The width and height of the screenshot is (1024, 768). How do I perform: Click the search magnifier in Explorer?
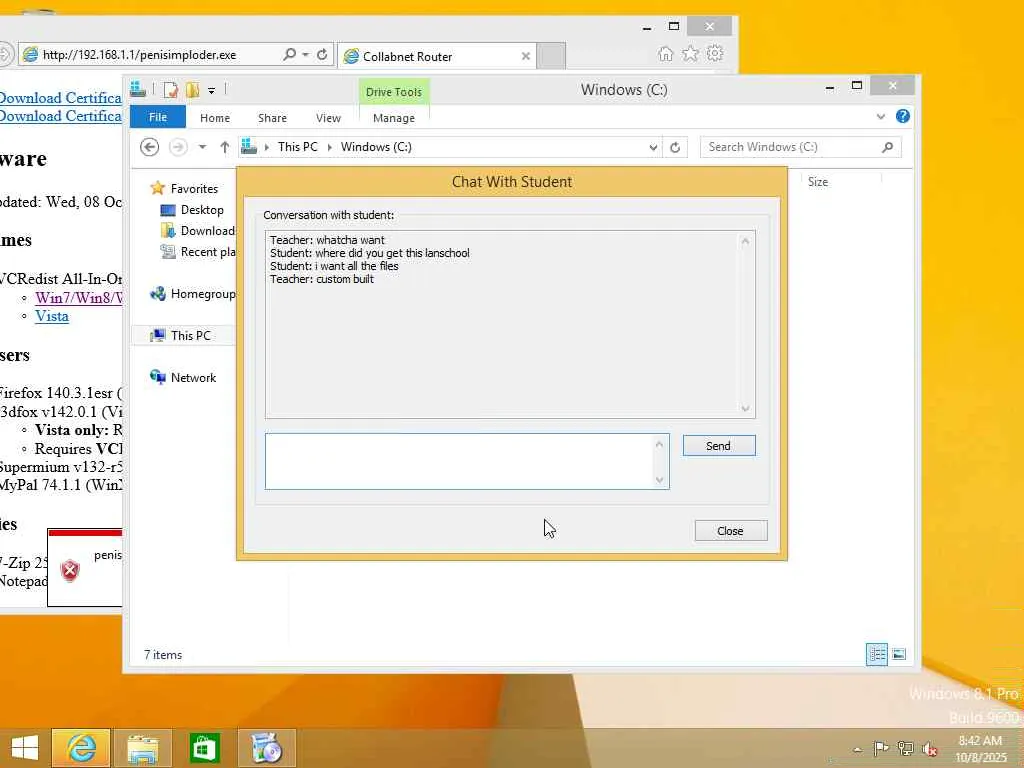pyautogui.click(x=888, y=147)
